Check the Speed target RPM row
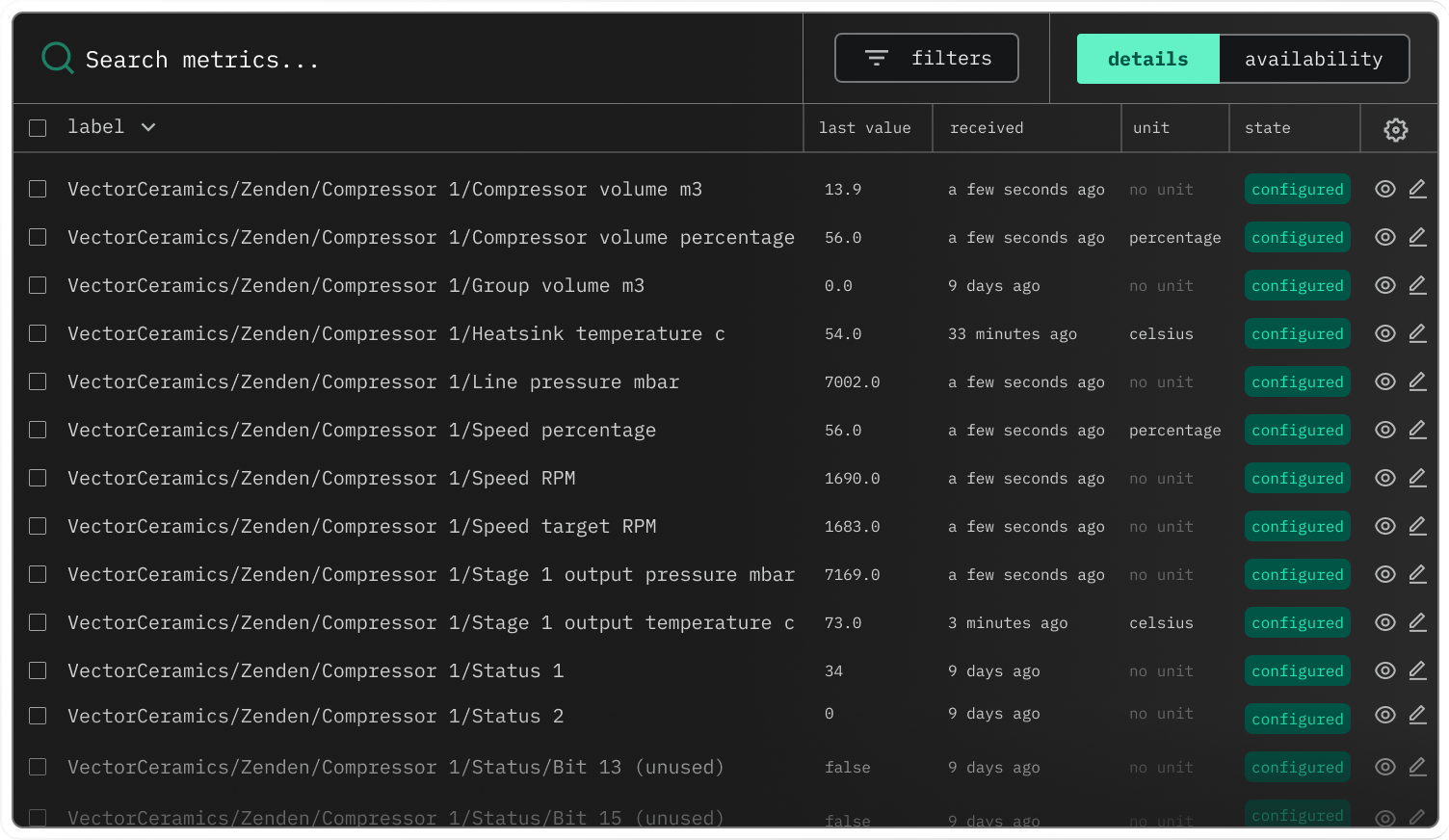This screenshot has height=840, width=1449. 38,526
